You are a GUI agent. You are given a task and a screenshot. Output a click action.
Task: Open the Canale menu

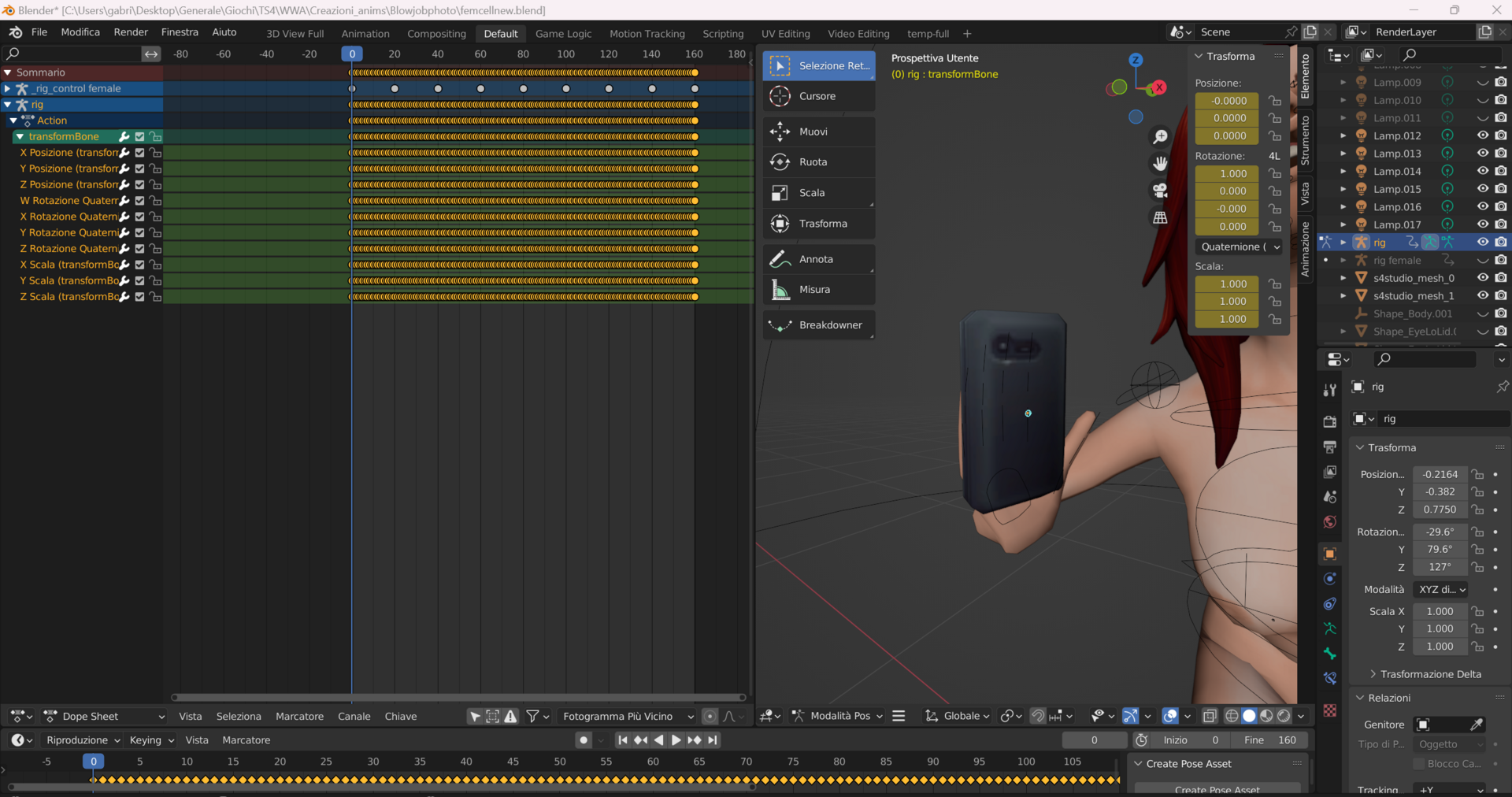(354, 717)
